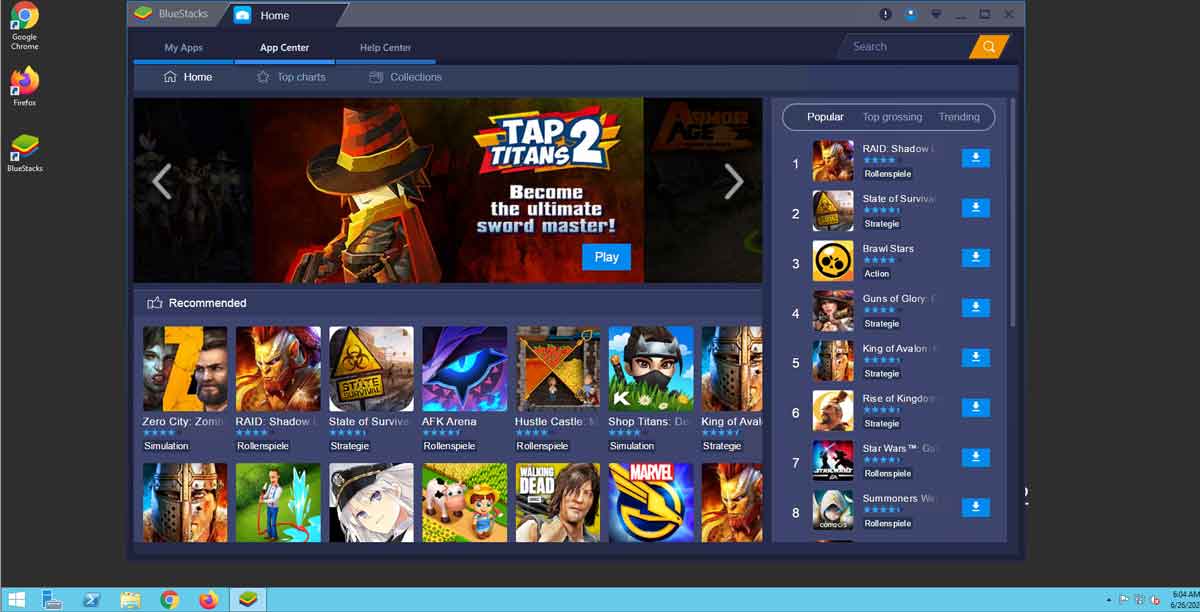
Task: Open File Explorer from the taskbar
Action: click(130, 600)
